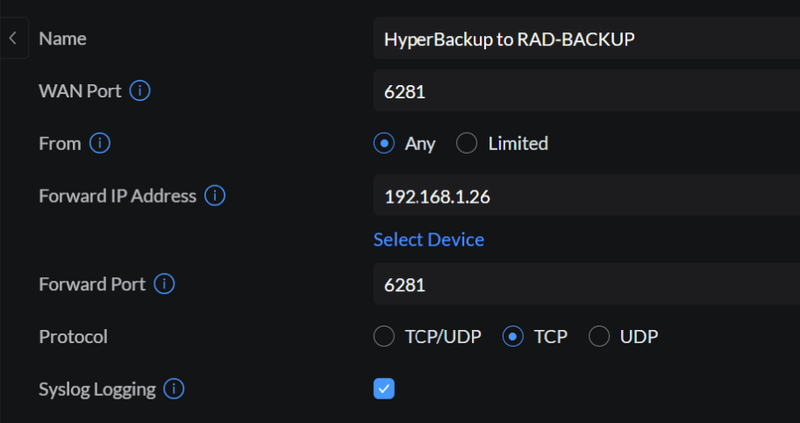This screenshot has height=423, width=800.
Task: Focus the WAN Port input field
Action: pos(585,92)
